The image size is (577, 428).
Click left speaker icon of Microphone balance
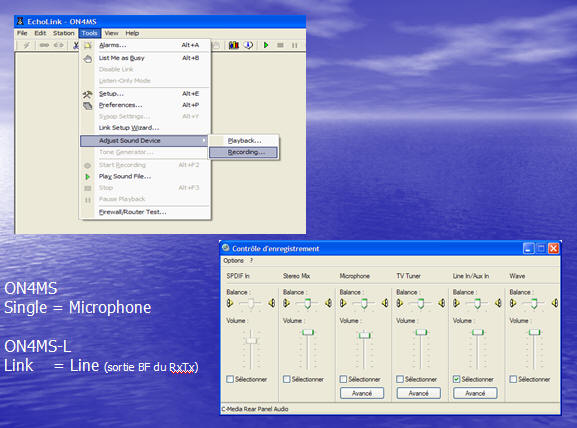pos(343,303)
